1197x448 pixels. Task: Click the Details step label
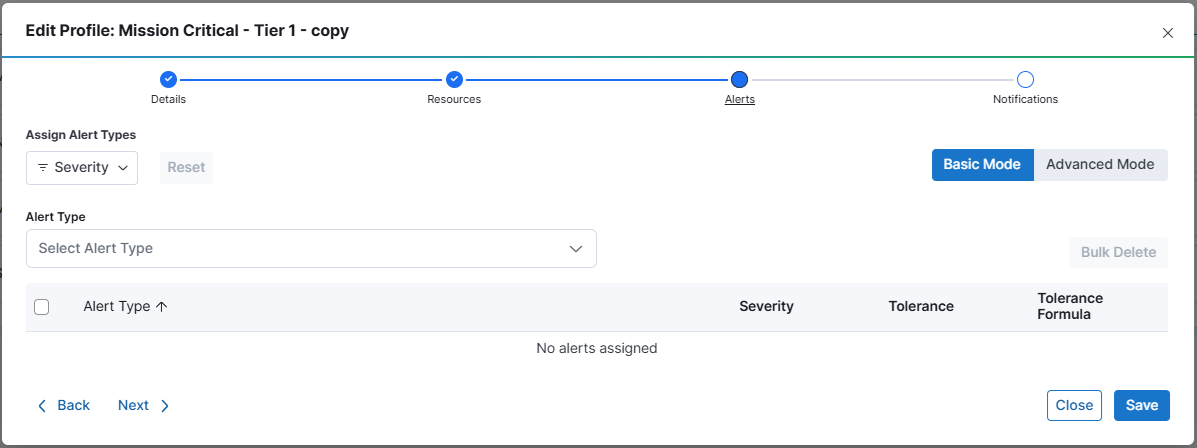coord(168,99)
